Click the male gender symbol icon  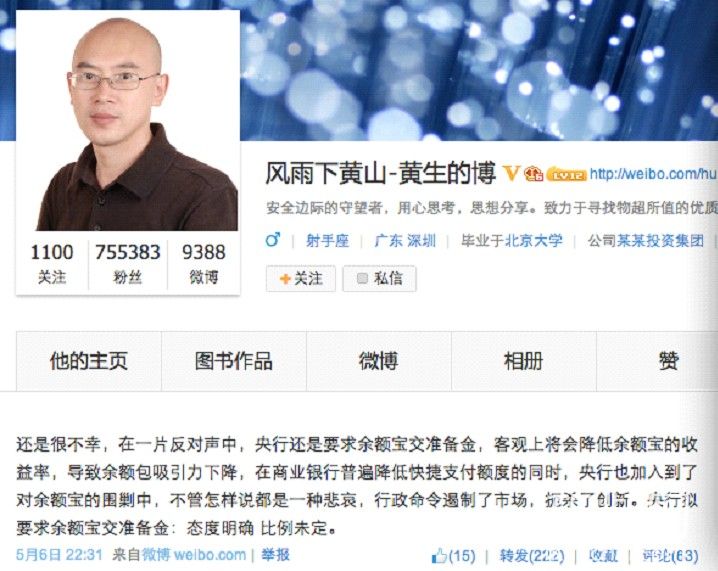[x=273, y=239]
